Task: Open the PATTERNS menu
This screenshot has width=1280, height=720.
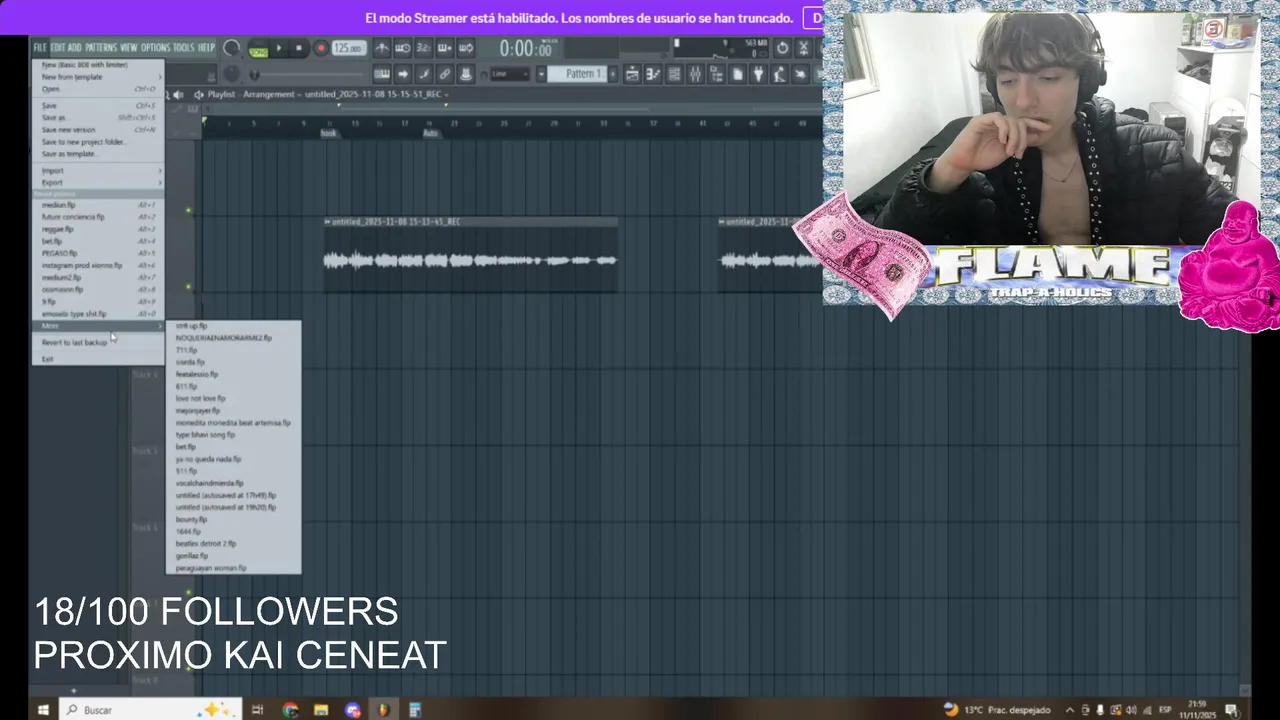Action: 101,48
